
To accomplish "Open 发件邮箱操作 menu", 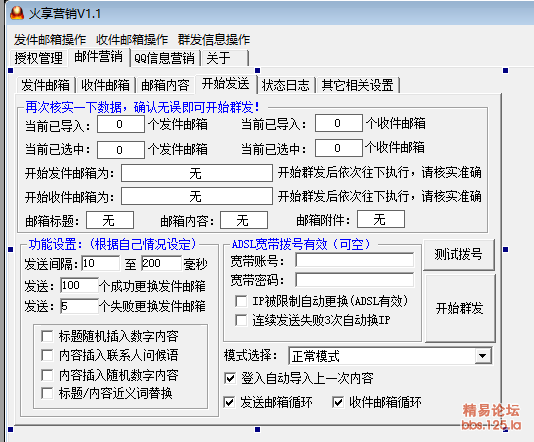I will click(x=50, y=40).
